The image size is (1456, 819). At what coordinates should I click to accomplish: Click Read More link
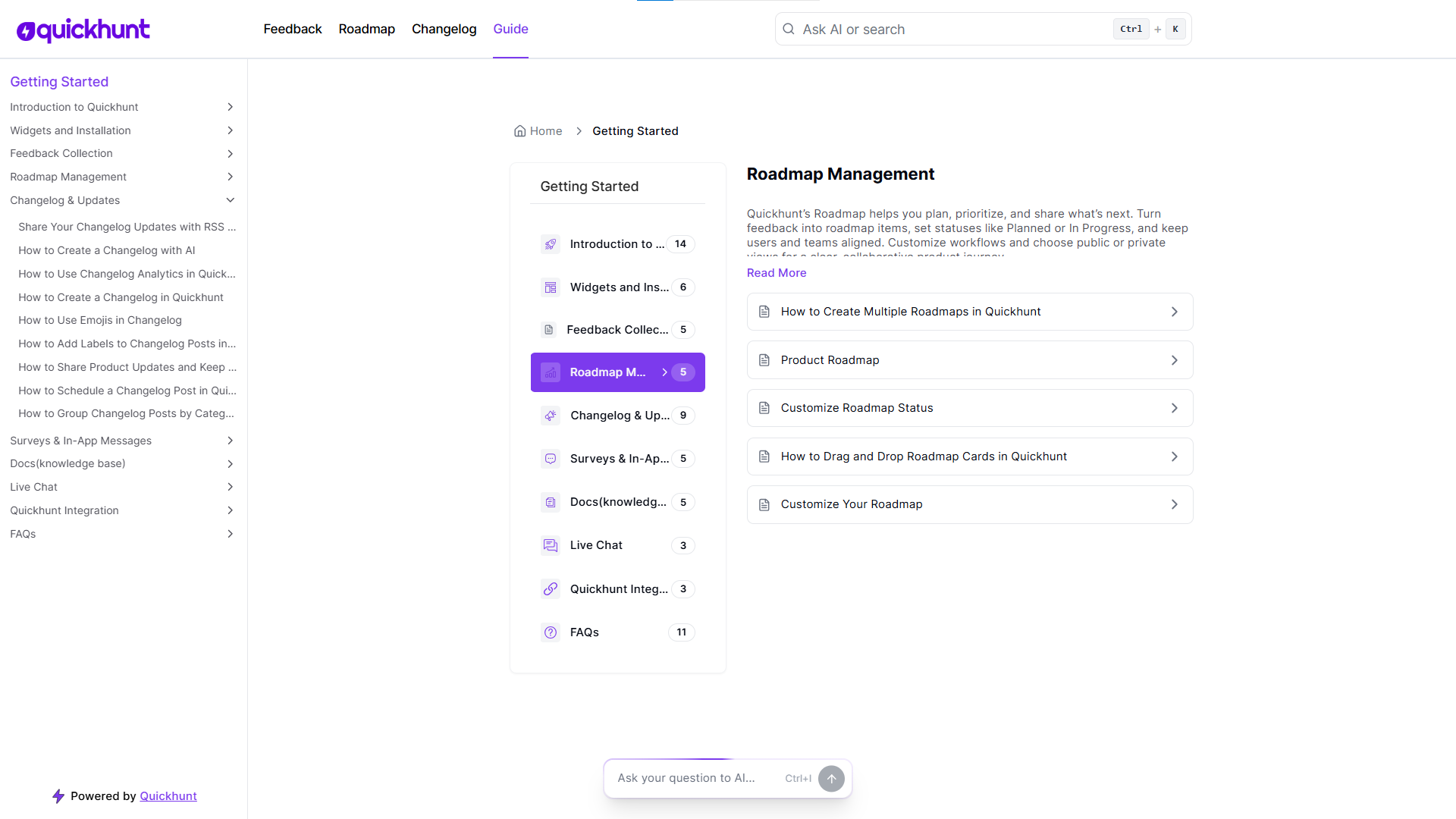pos(777,273)
